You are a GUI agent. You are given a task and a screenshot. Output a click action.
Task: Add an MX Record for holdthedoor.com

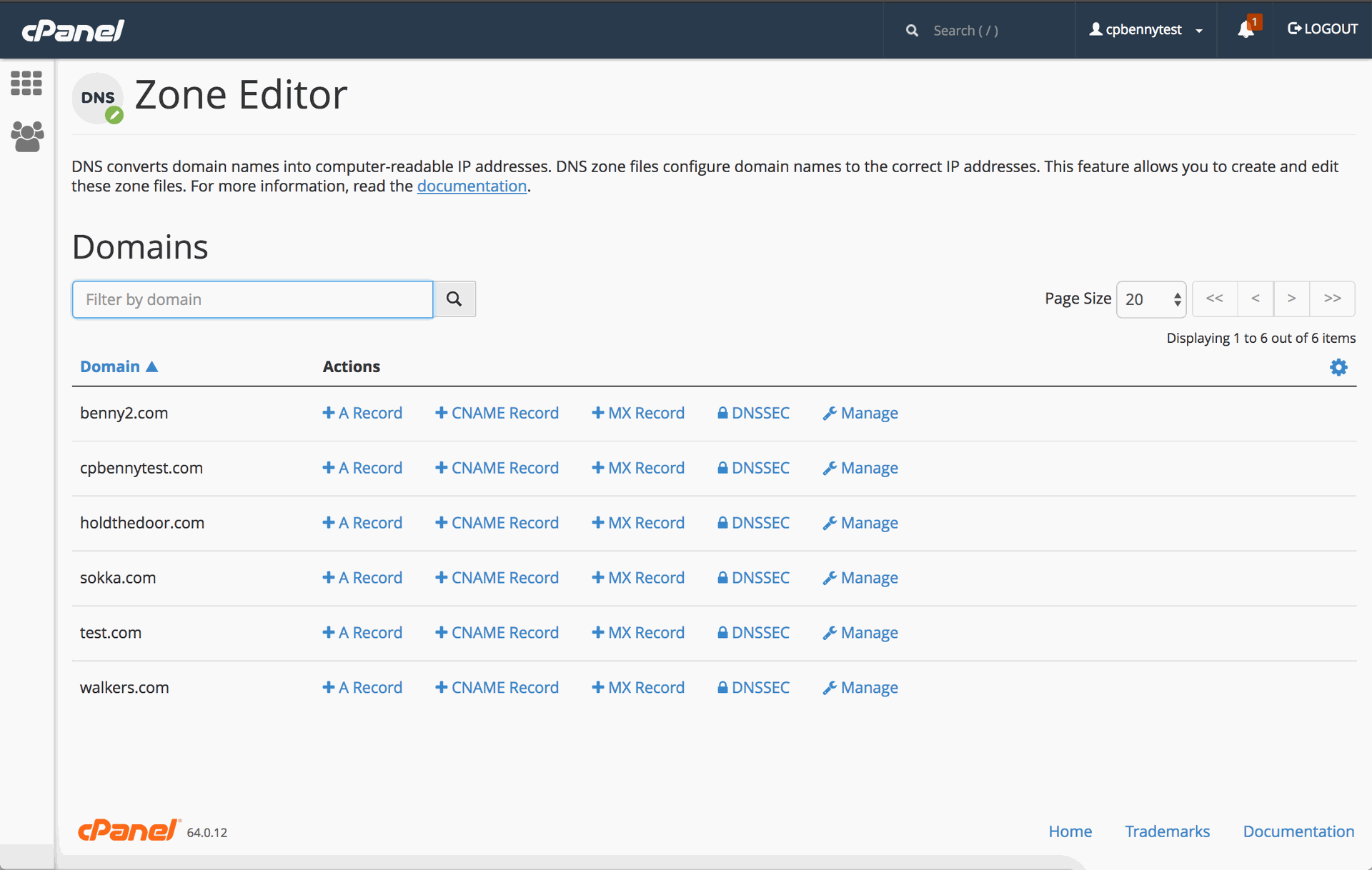pos(638,523)
